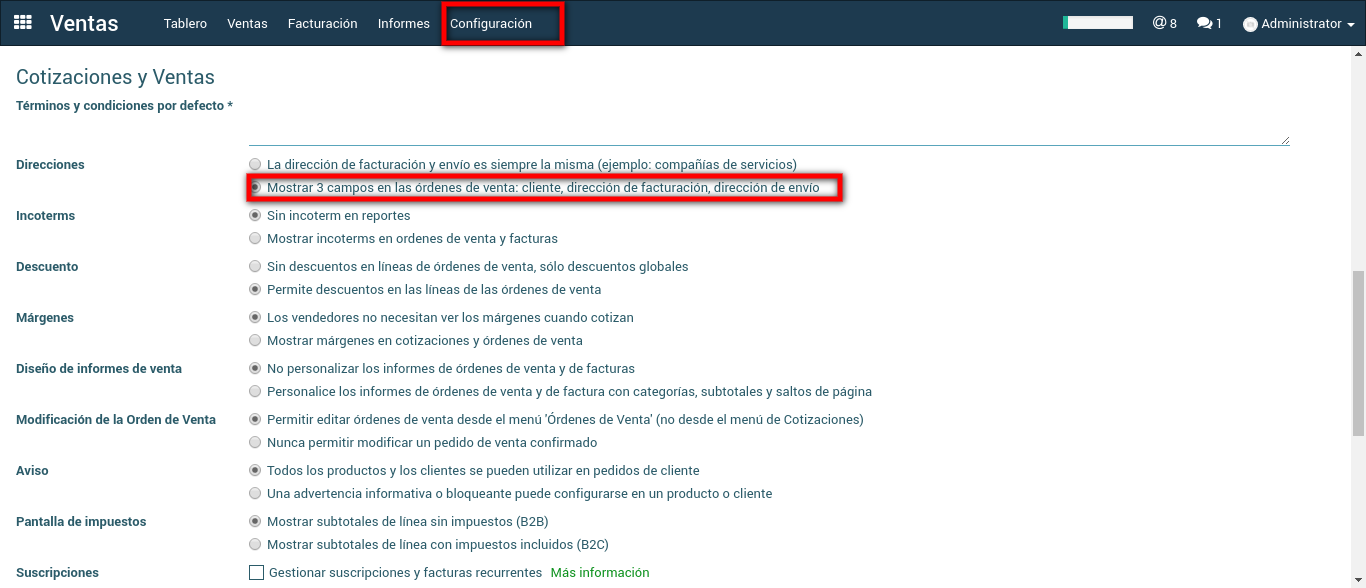Screen dimensions: 1366x588
Task: Click the Ventas app title
Action: pos(84,23)
